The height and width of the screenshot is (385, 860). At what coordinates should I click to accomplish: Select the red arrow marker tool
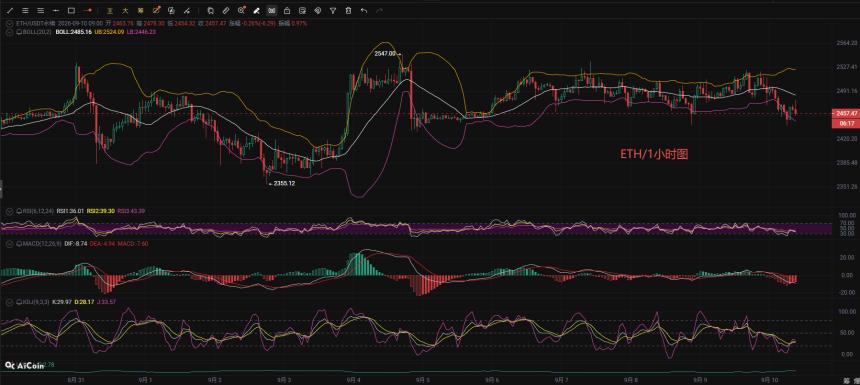88,10
